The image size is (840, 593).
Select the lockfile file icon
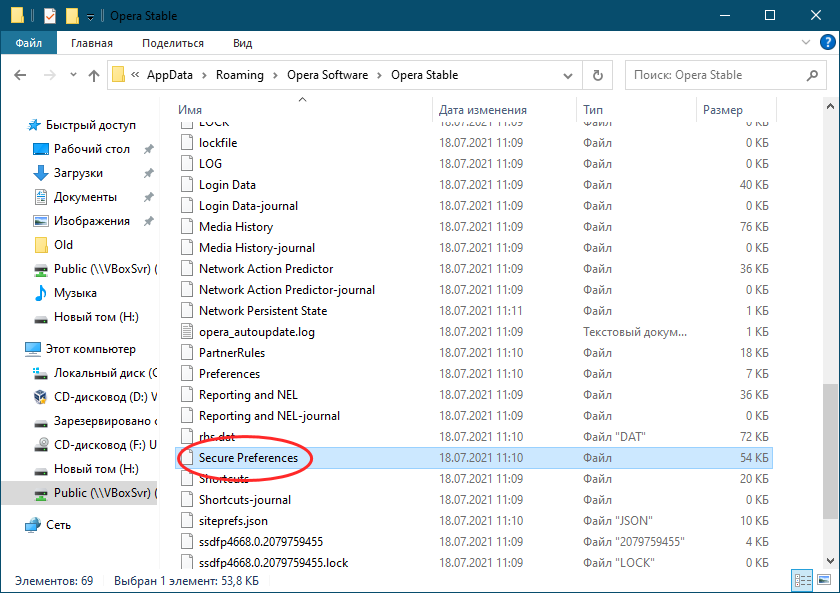point(186,142)
